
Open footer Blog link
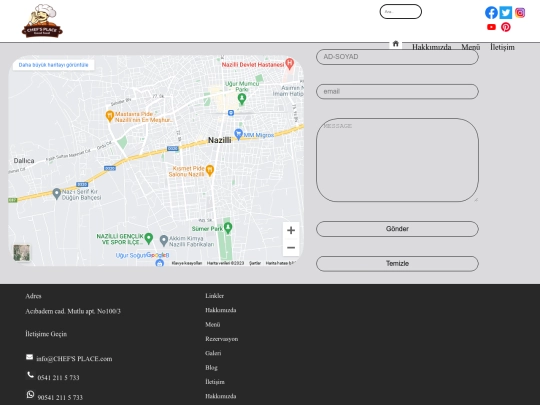coord(211,367)
